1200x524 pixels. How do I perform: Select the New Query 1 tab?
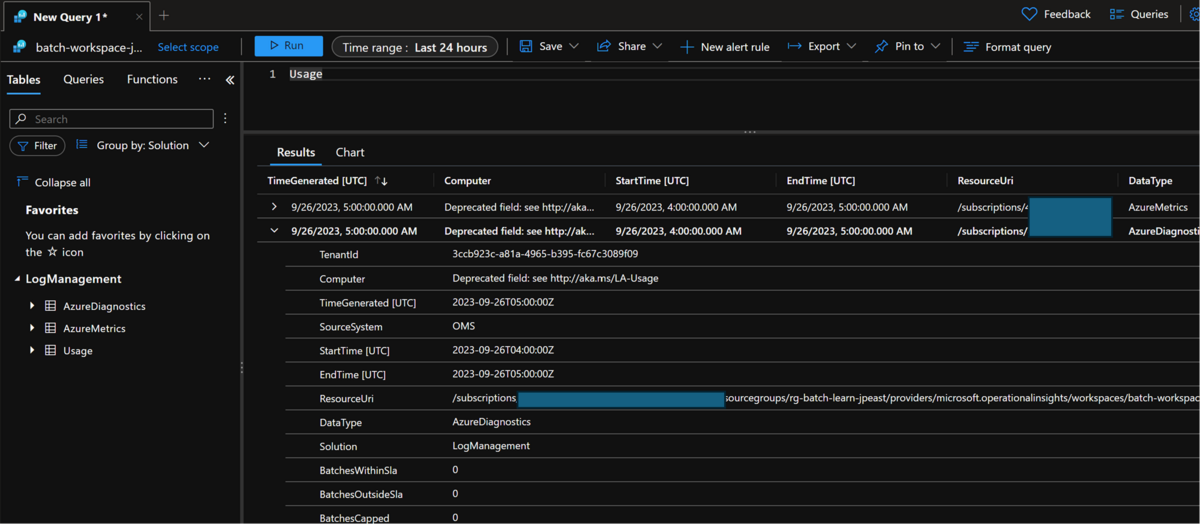click(75, 16)
